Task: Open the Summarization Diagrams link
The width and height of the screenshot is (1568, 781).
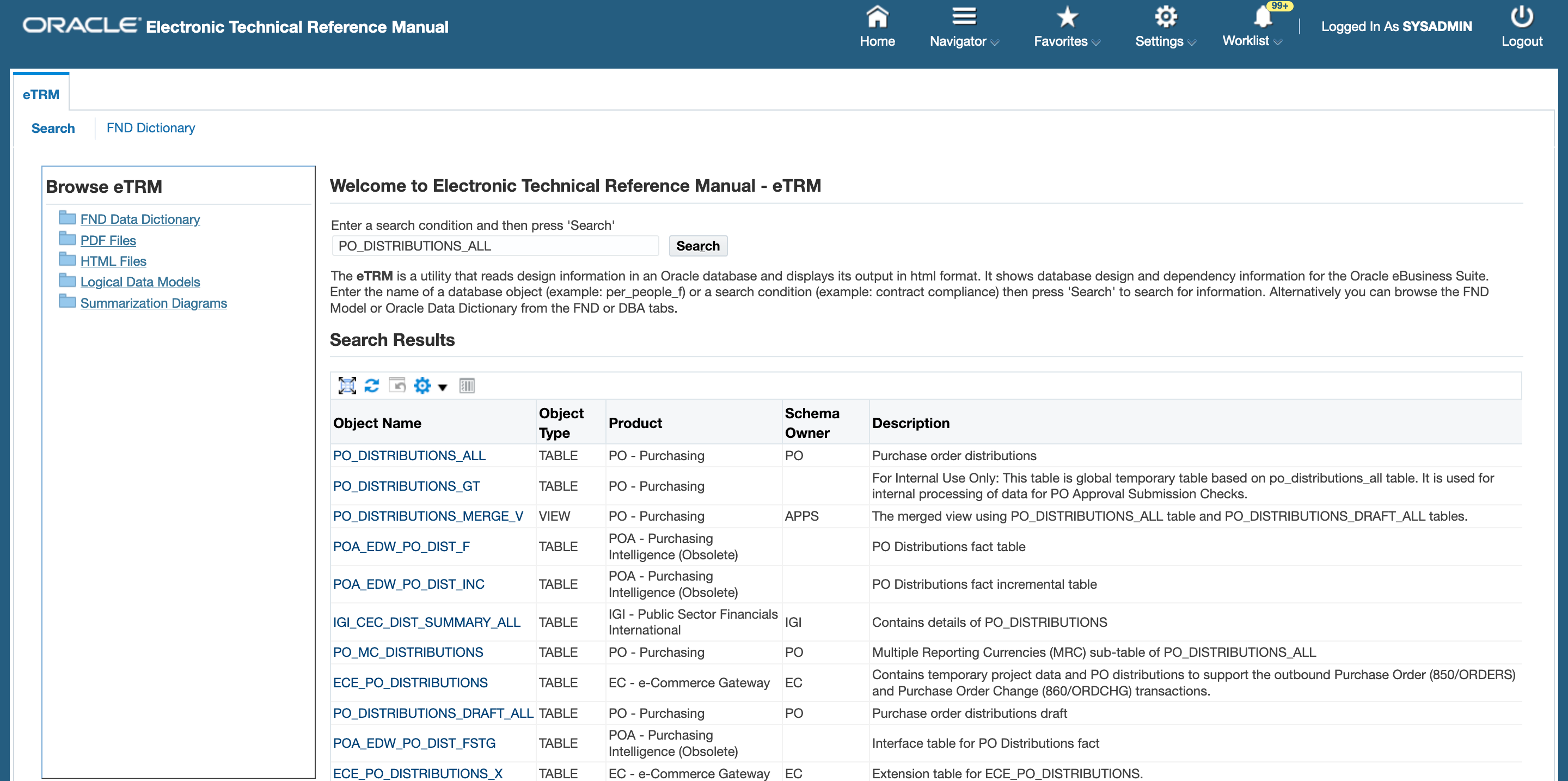Action: point(154,303)
